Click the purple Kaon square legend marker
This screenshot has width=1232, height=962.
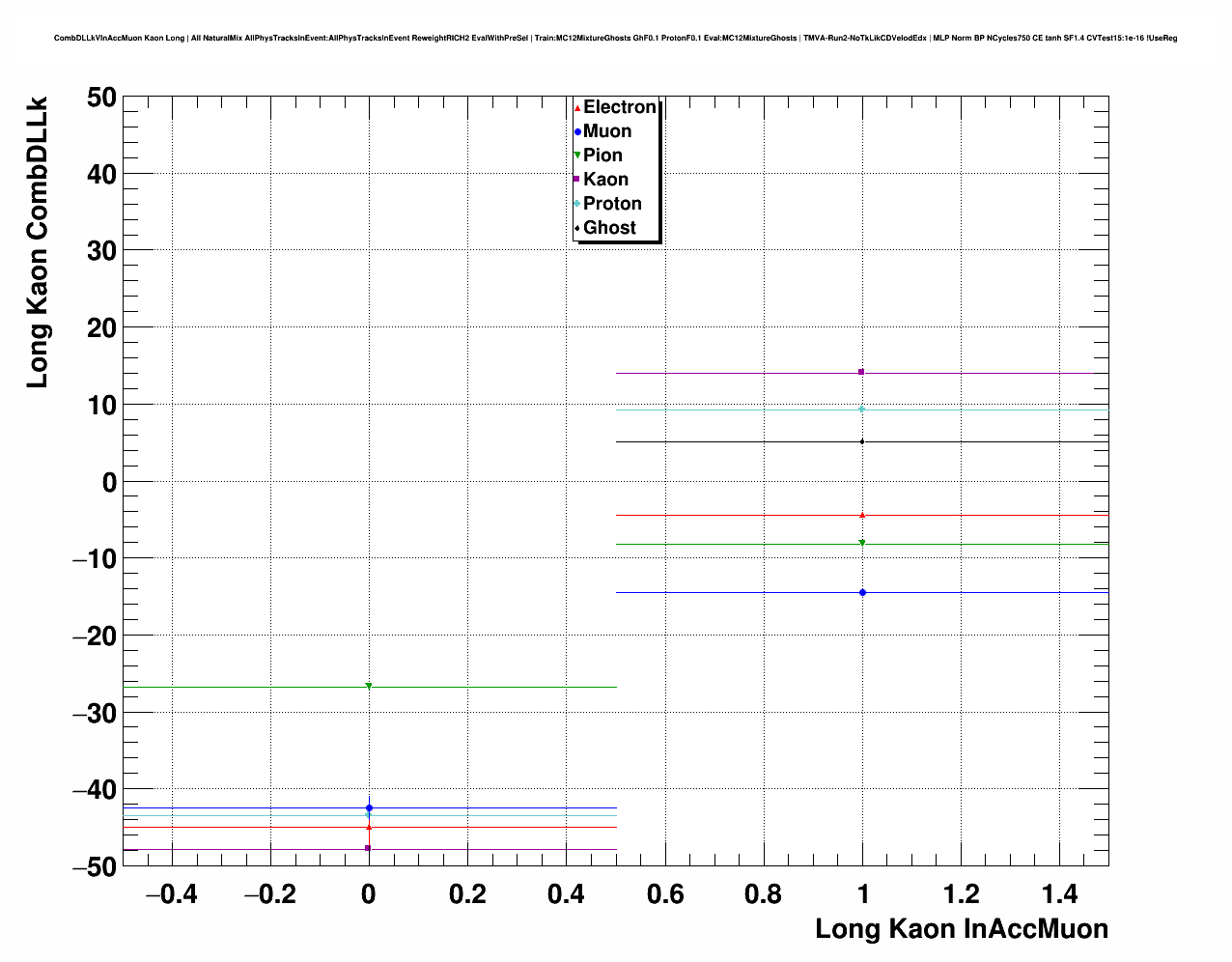(x=576, y=180)
